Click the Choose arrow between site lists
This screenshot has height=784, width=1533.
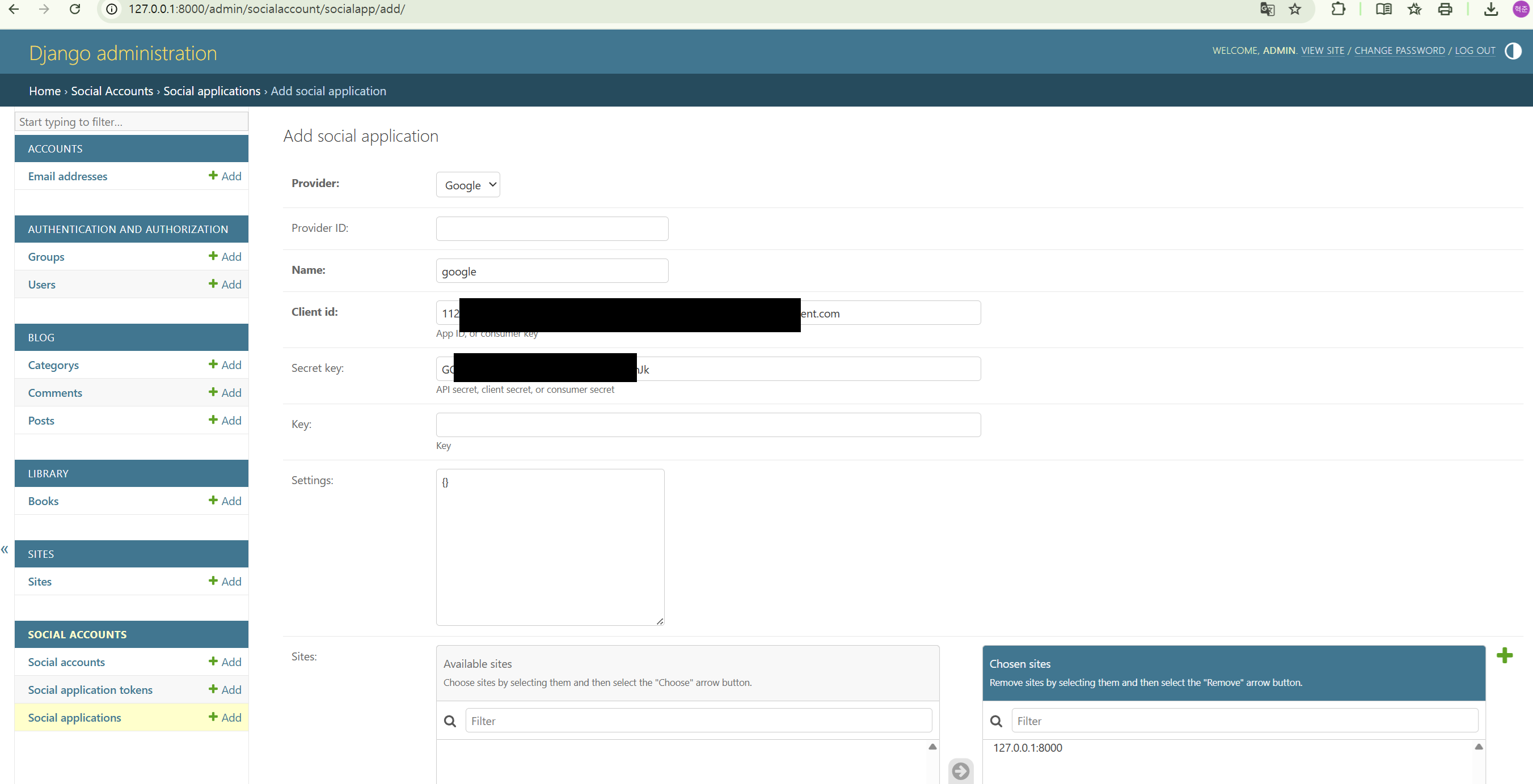coord(960,771)
